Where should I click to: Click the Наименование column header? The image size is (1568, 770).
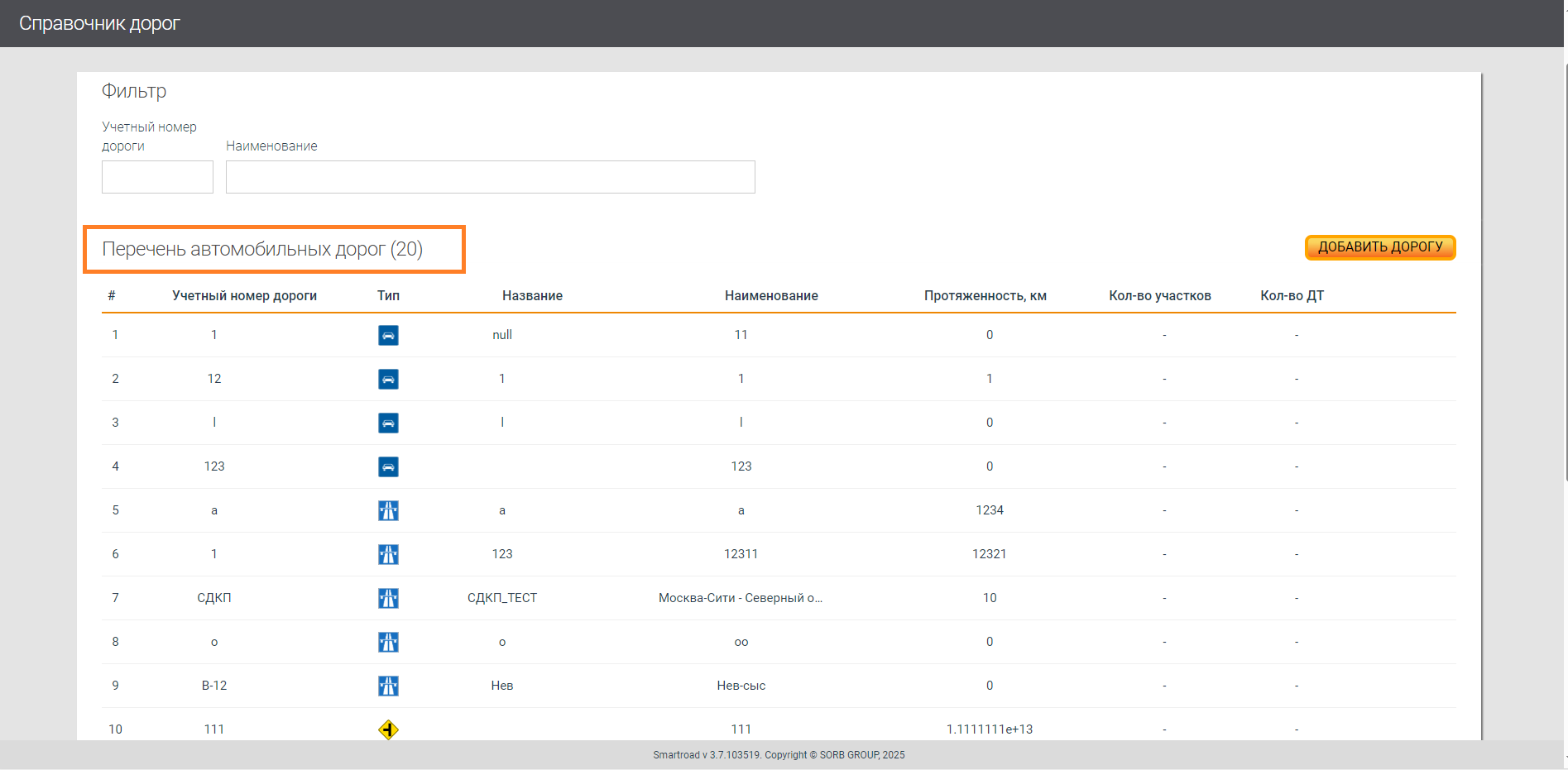click(x=771, y=295)
